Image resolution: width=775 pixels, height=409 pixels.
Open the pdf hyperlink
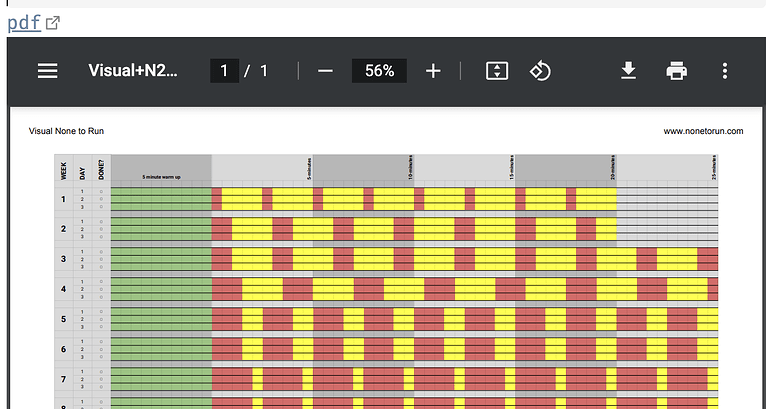click(24, 23)
